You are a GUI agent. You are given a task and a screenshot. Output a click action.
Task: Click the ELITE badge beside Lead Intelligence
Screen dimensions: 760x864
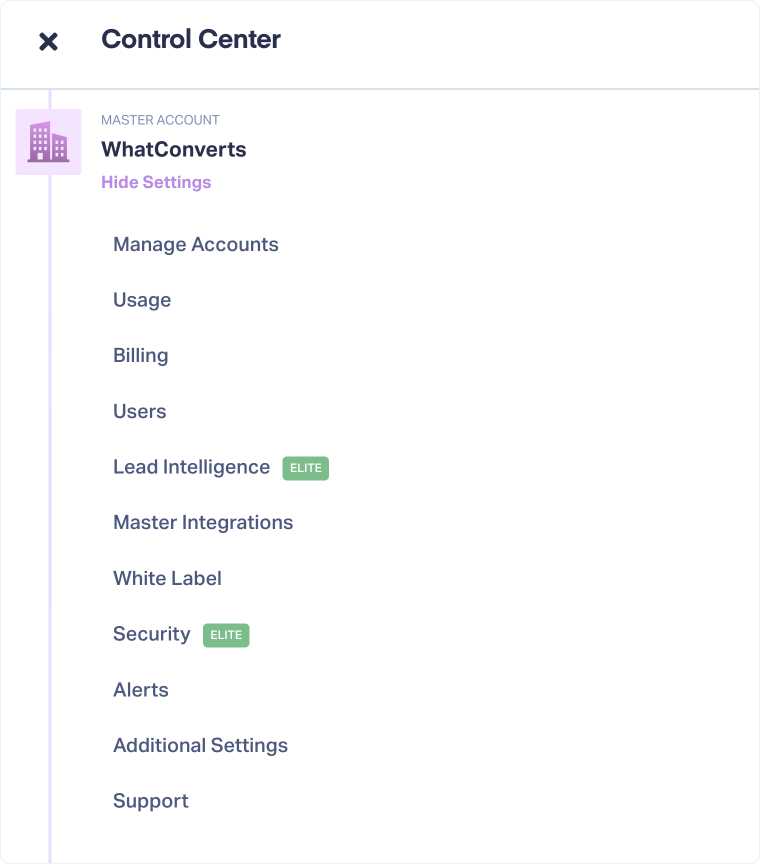coord(305,468)
